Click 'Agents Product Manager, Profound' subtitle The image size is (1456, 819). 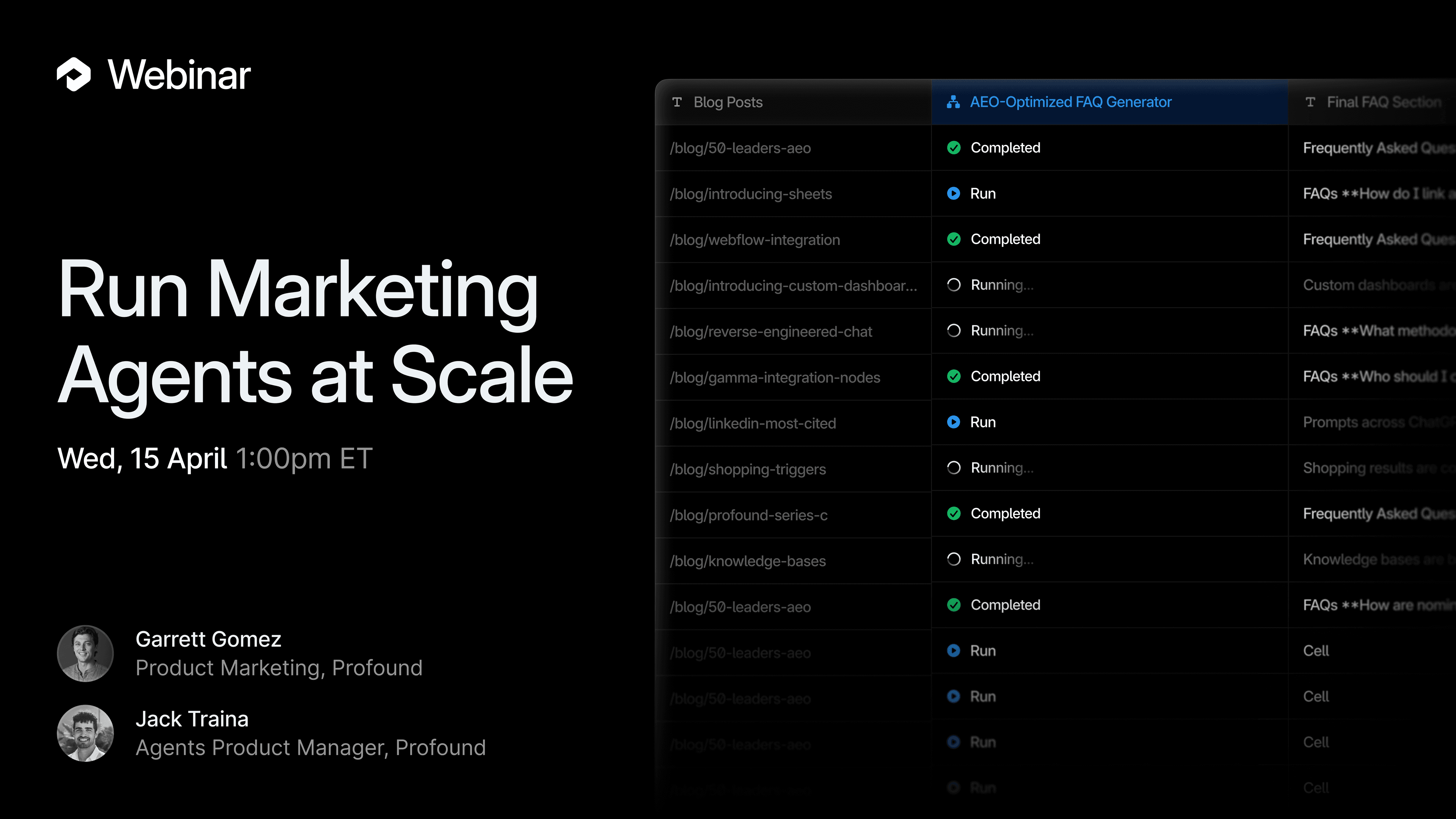pos(311,748)
